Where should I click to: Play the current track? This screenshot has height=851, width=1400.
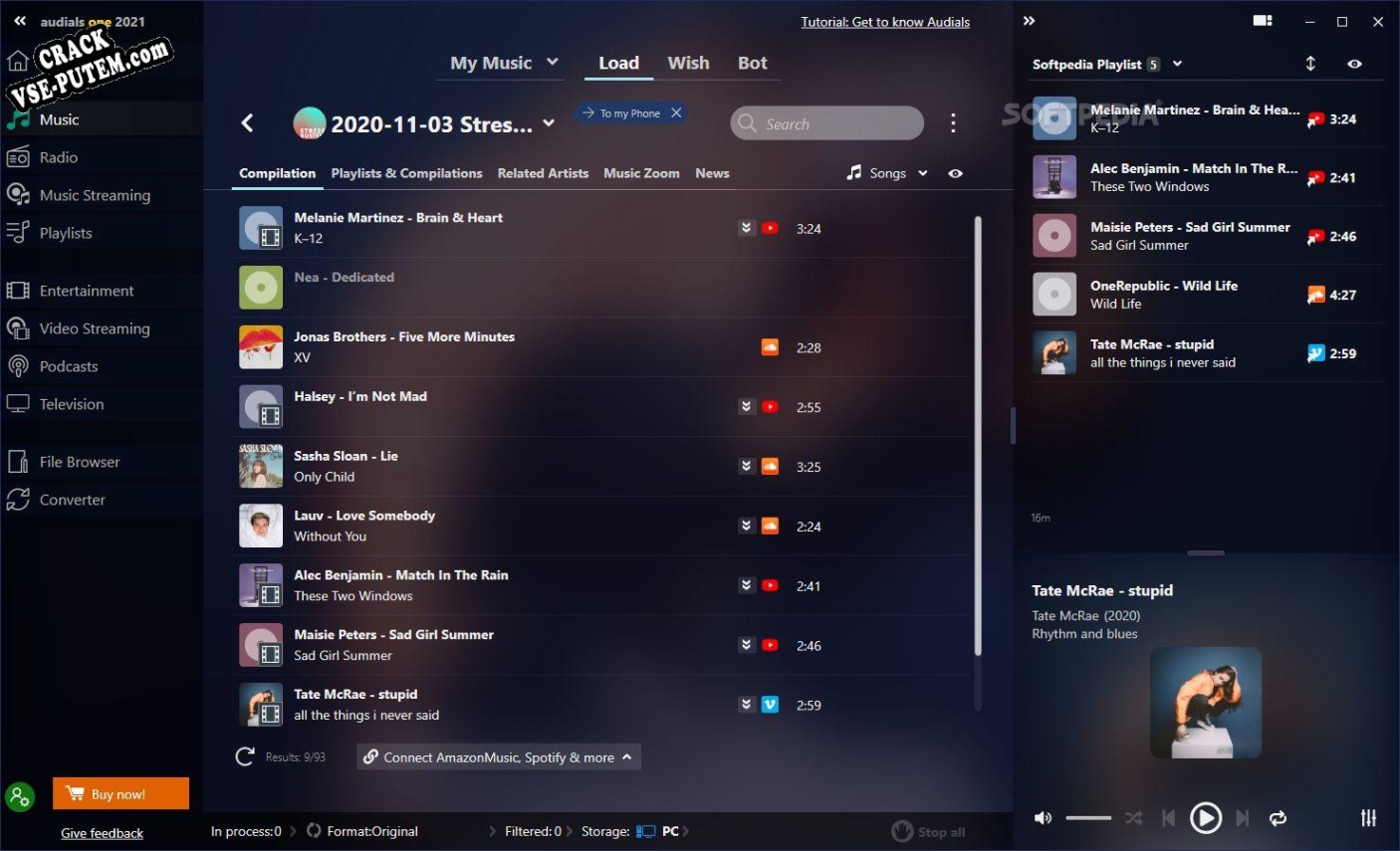coord(1206,818)
